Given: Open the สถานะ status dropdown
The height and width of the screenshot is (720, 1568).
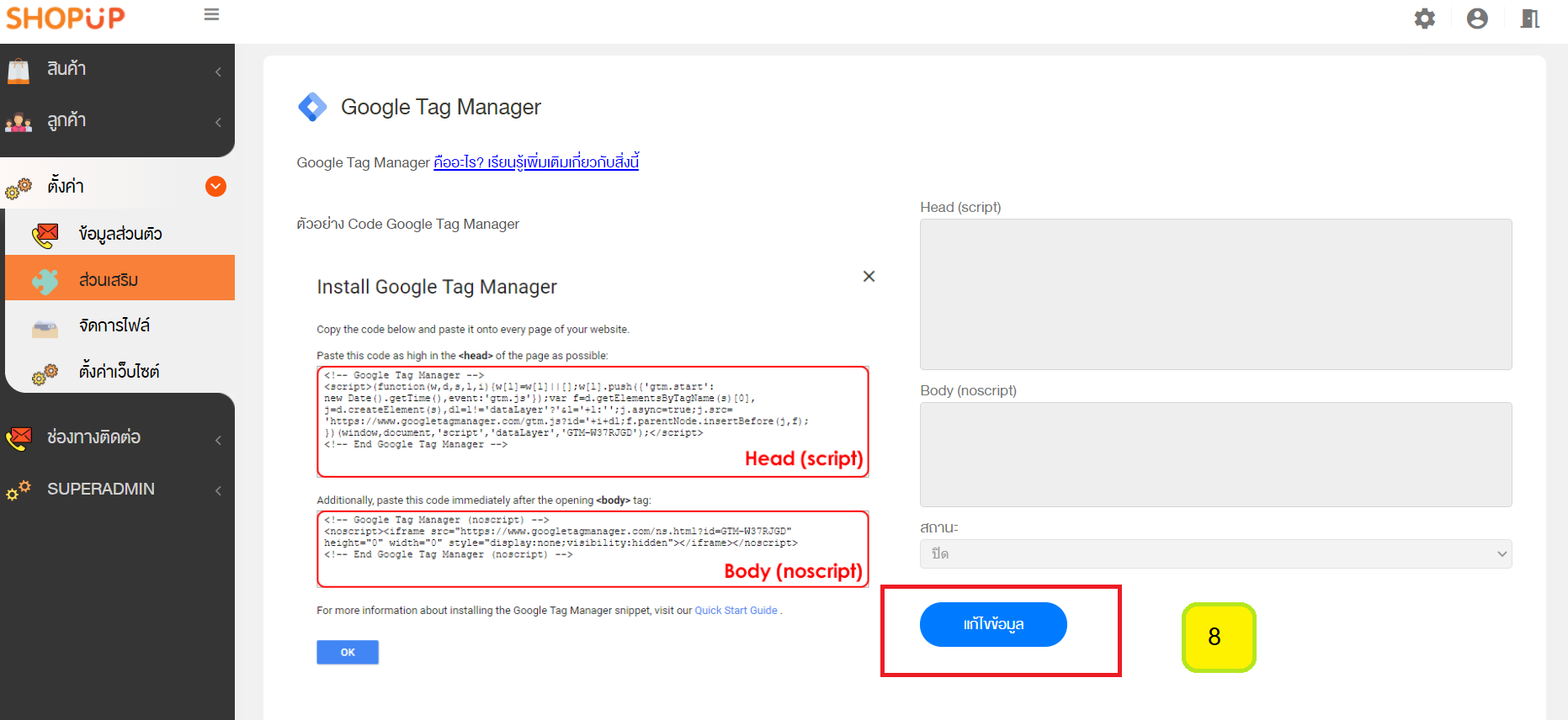Looking at the screenshot, I should pyautogui.click(x=1215, y=553).
